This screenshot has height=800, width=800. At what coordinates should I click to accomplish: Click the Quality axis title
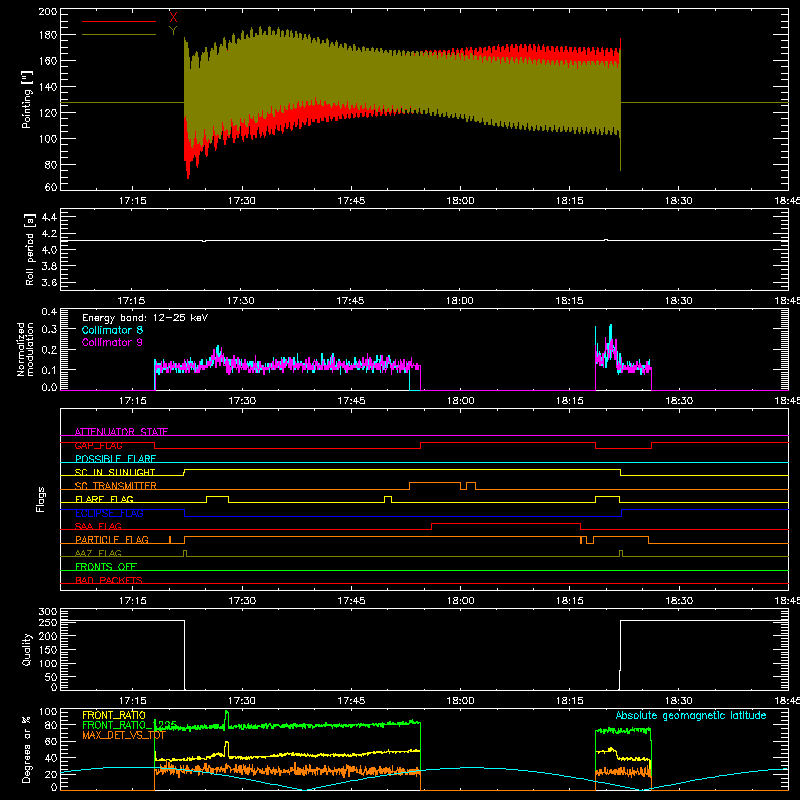(x=27, y=649)
